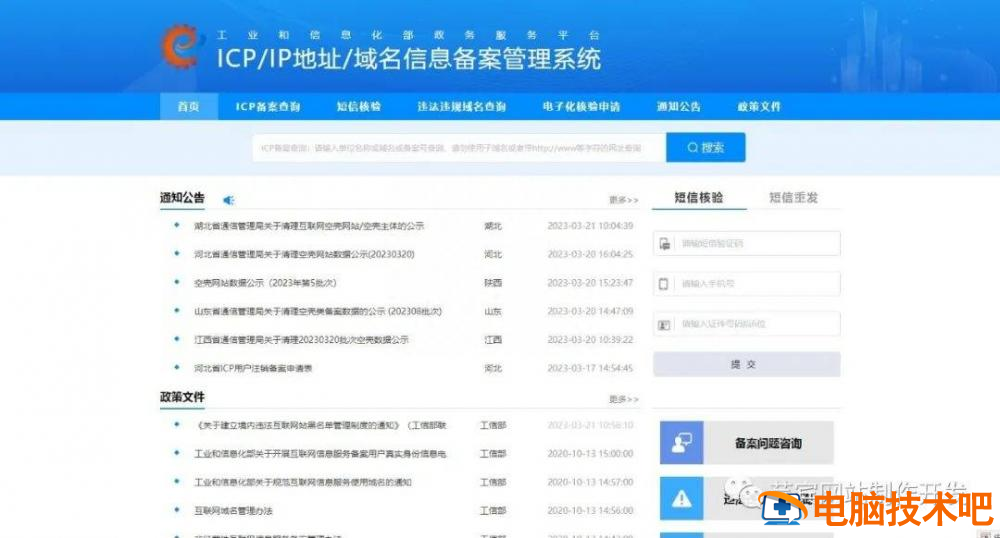Click the date 2023-03-20 10:39:22
Screen dimensions: 1000x538
click(x=591, y=340)
